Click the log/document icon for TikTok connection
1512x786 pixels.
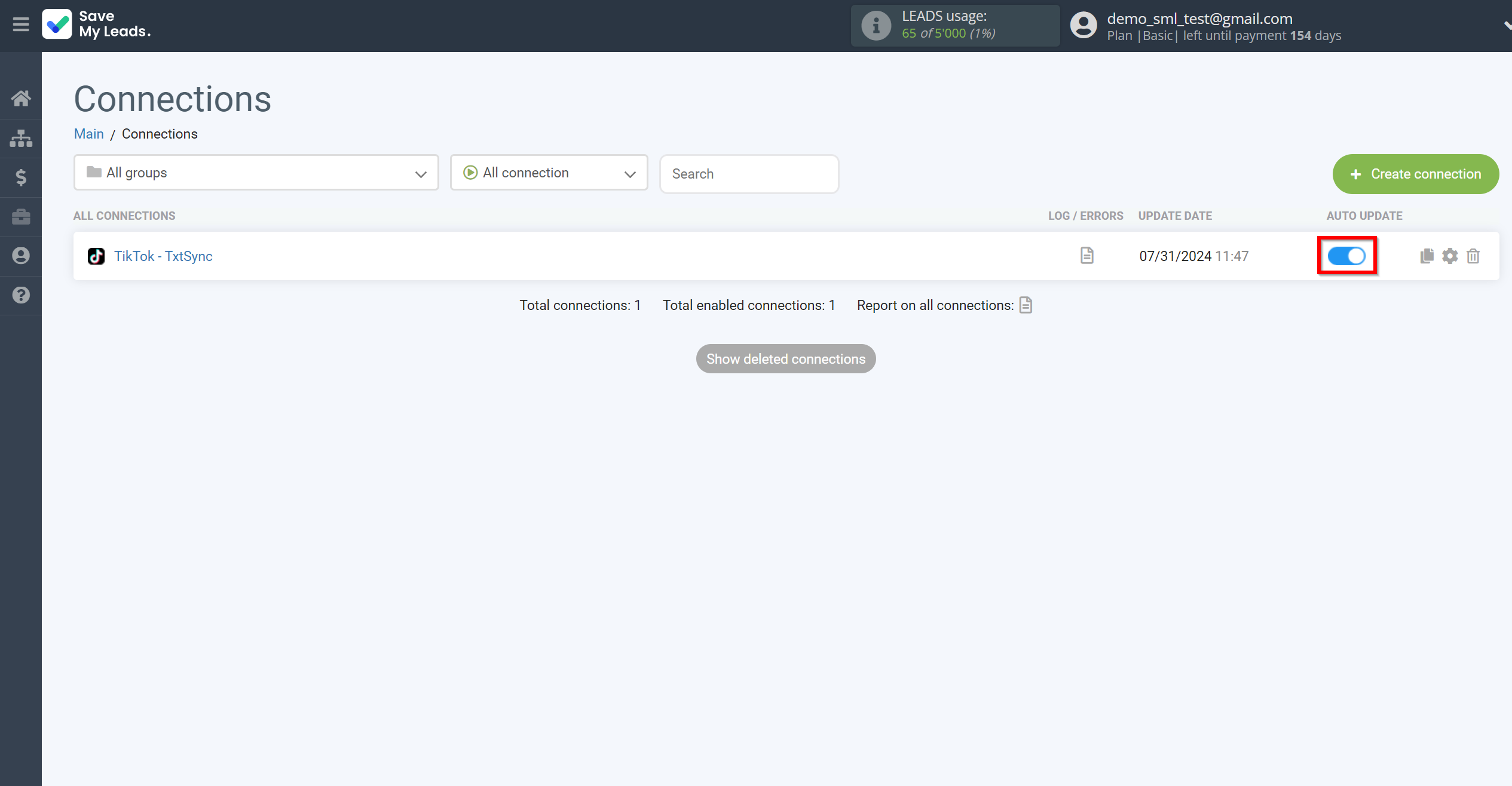(1087, 255)
